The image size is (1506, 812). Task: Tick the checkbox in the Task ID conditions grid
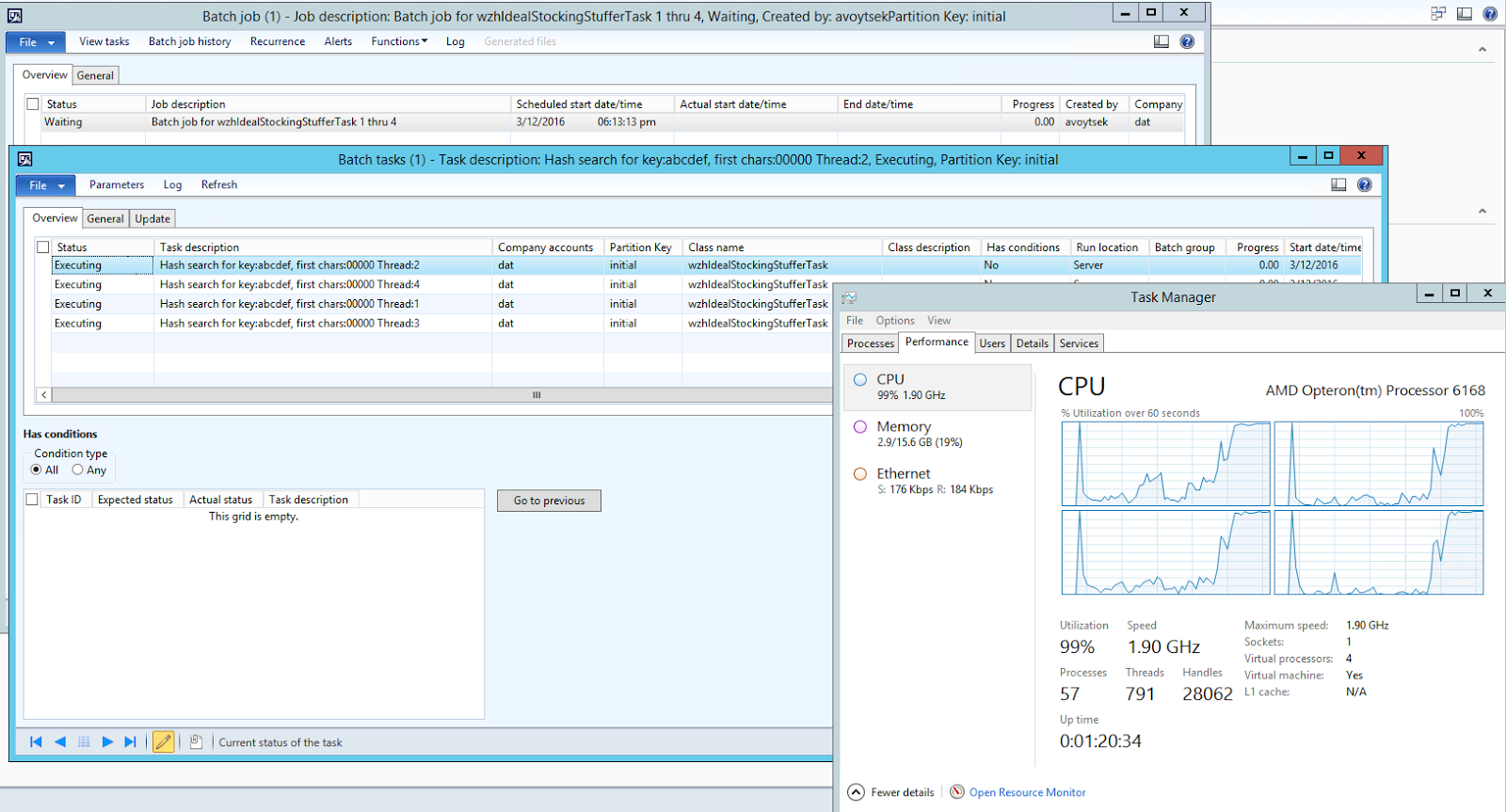tap(32, 500)
